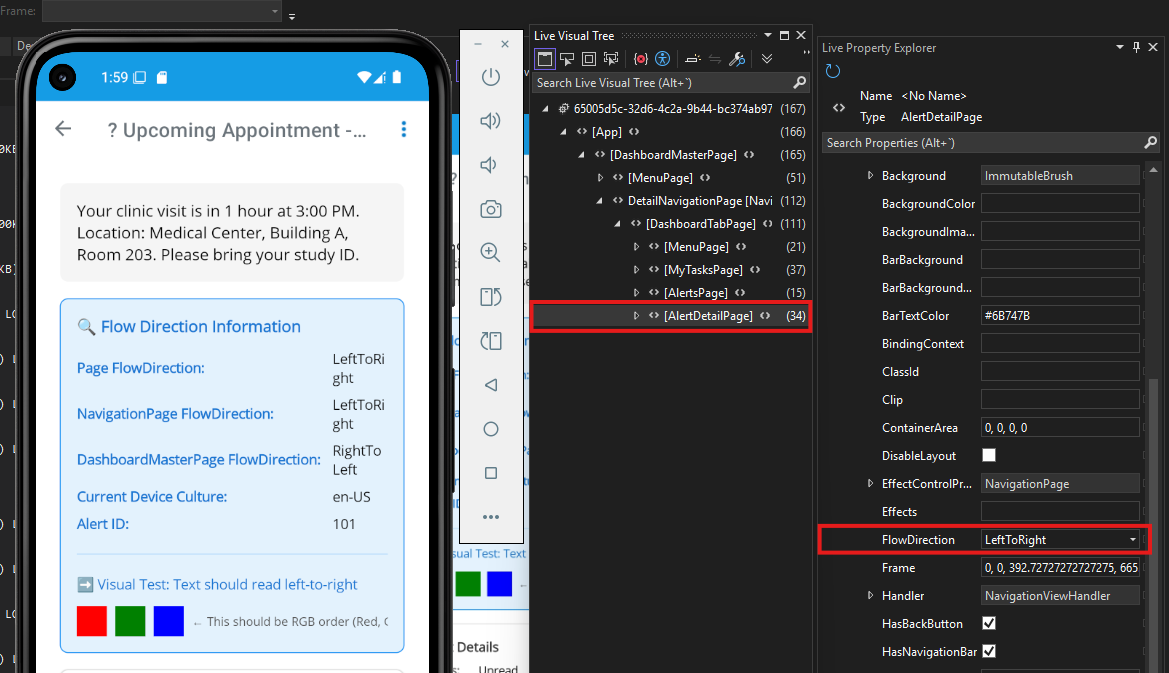Image resolution: width=1169 pixels, height=673 pixels.
Task: Open emulator extended controls three dots
Action: click(491, 517)
